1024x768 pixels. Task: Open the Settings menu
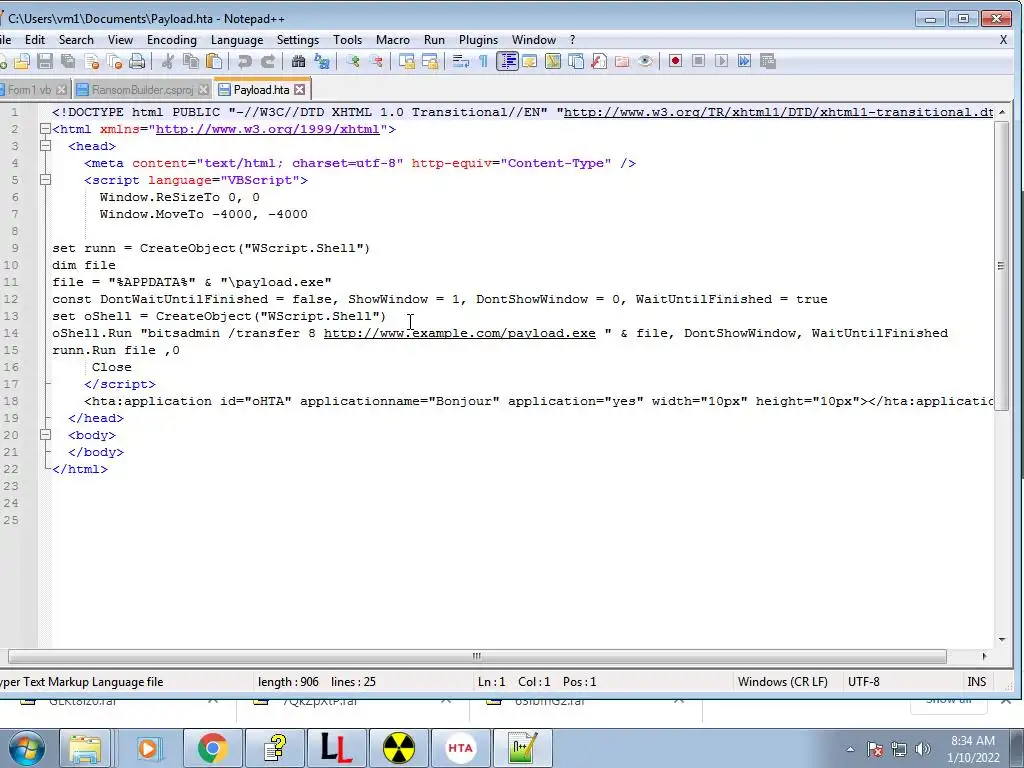(x=298, y=40)
